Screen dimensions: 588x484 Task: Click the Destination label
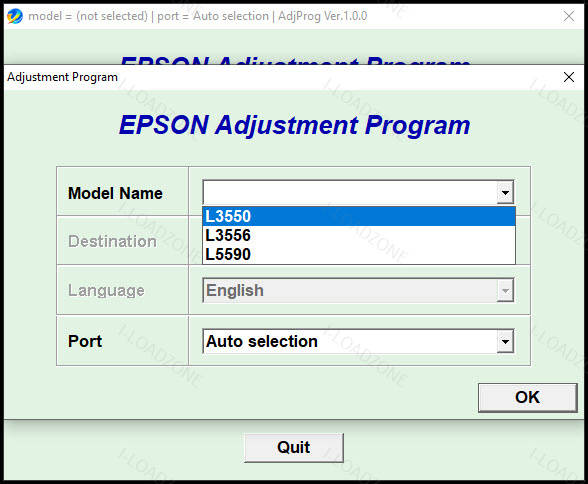click(112, 241)
